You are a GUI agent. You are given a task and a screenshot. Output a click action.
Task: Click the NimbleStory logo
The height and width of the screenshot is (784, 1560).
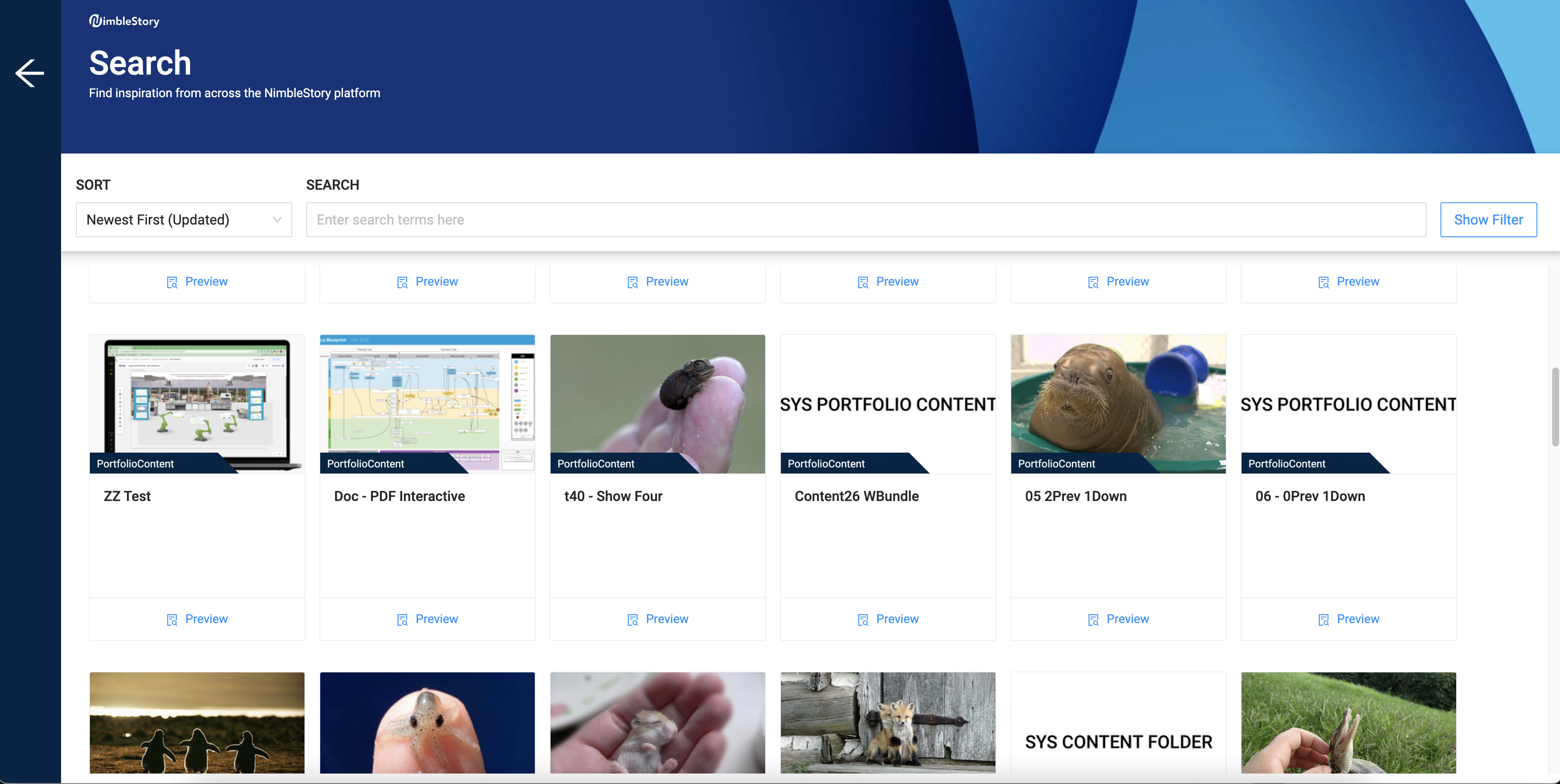pyautogui.click(x=124, y=21)
